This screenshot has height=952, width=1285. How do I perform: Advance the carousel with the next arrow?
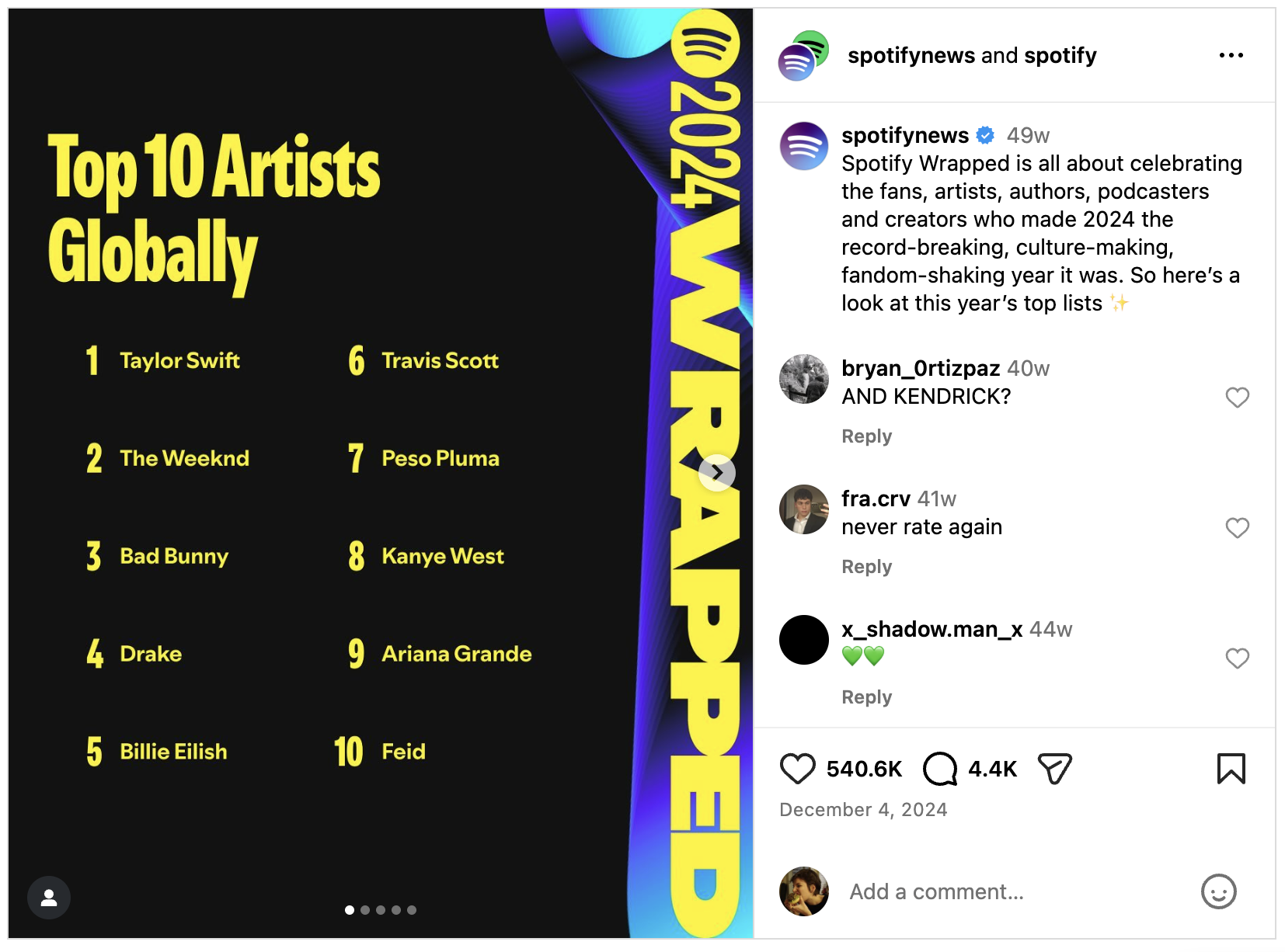pyautogui.click(x=719, y=471)
